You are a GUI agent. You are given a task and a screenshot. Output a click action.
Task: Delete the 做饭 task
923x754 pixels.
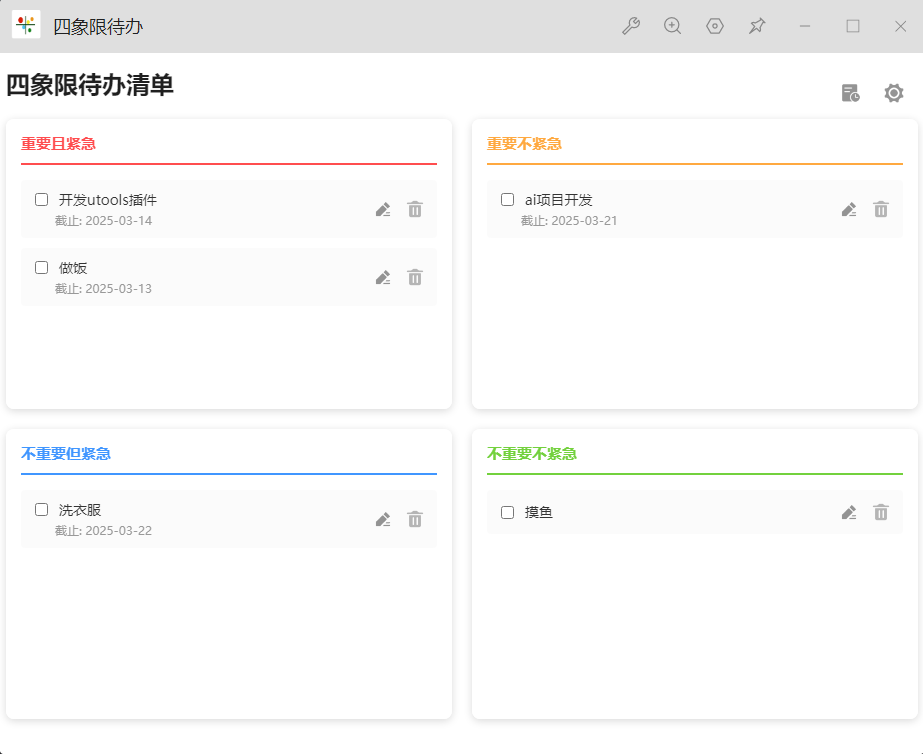tap(415, 277)
